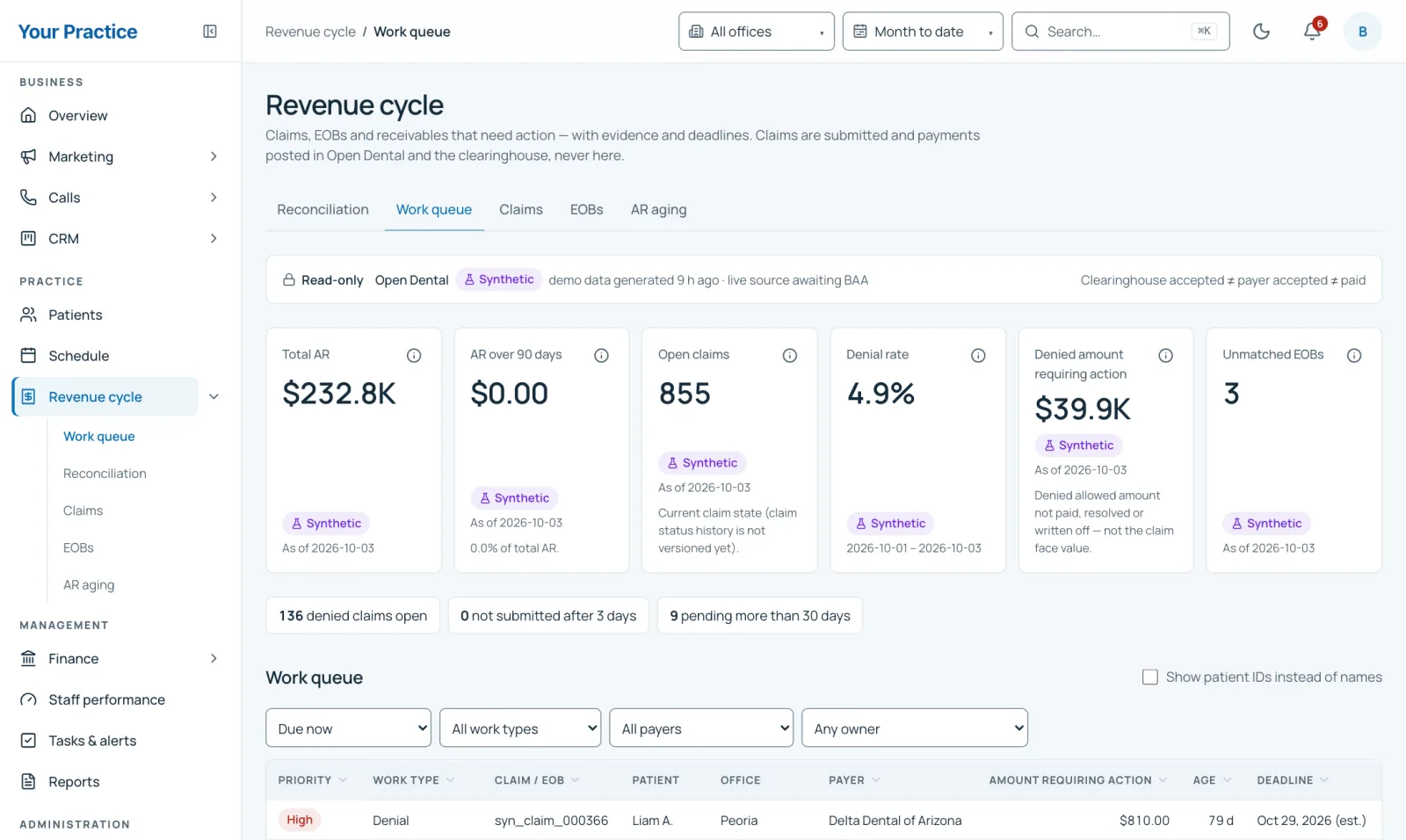Switch to the Reconciliation tab

coord(323,209)
